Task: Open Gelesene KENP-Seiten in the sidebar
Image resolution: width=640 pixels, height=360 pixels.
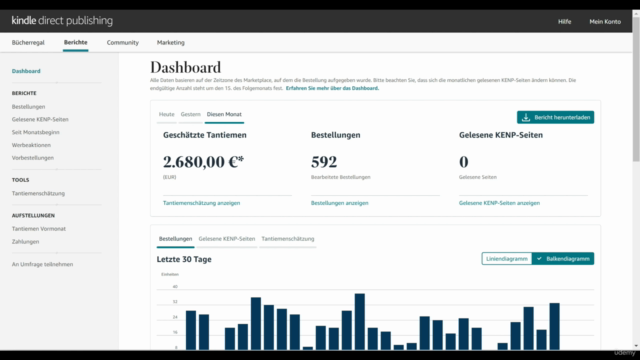Action: point(40,119)
